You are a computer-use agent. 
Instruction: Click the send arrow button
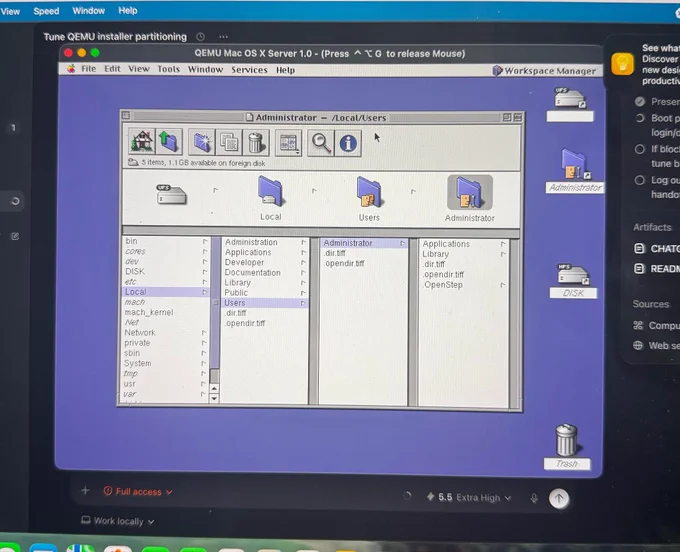click(x=559, y=498)
